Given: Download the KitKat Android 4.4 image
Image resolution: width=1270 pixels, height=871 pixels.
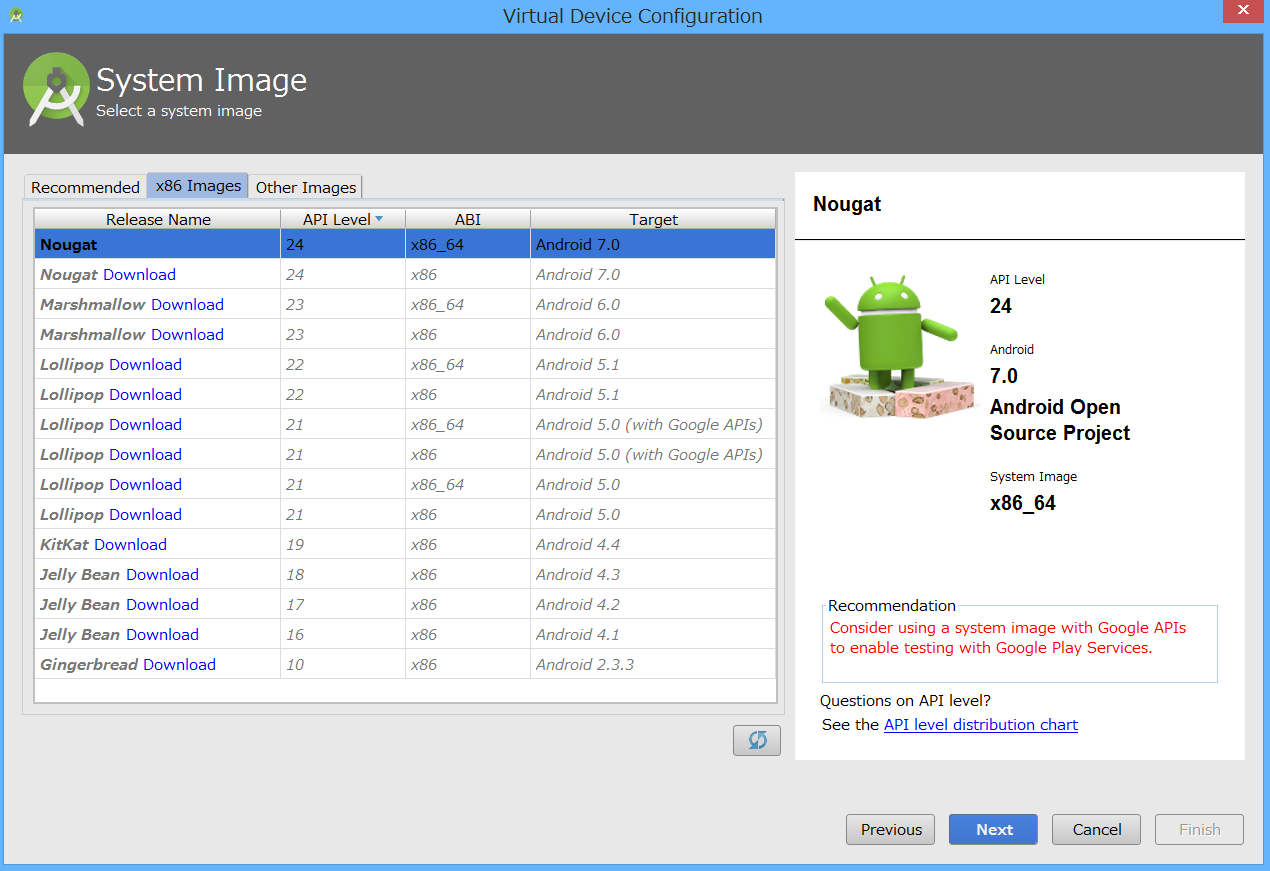Looking at the screenshot, I should tap(130, 544).
